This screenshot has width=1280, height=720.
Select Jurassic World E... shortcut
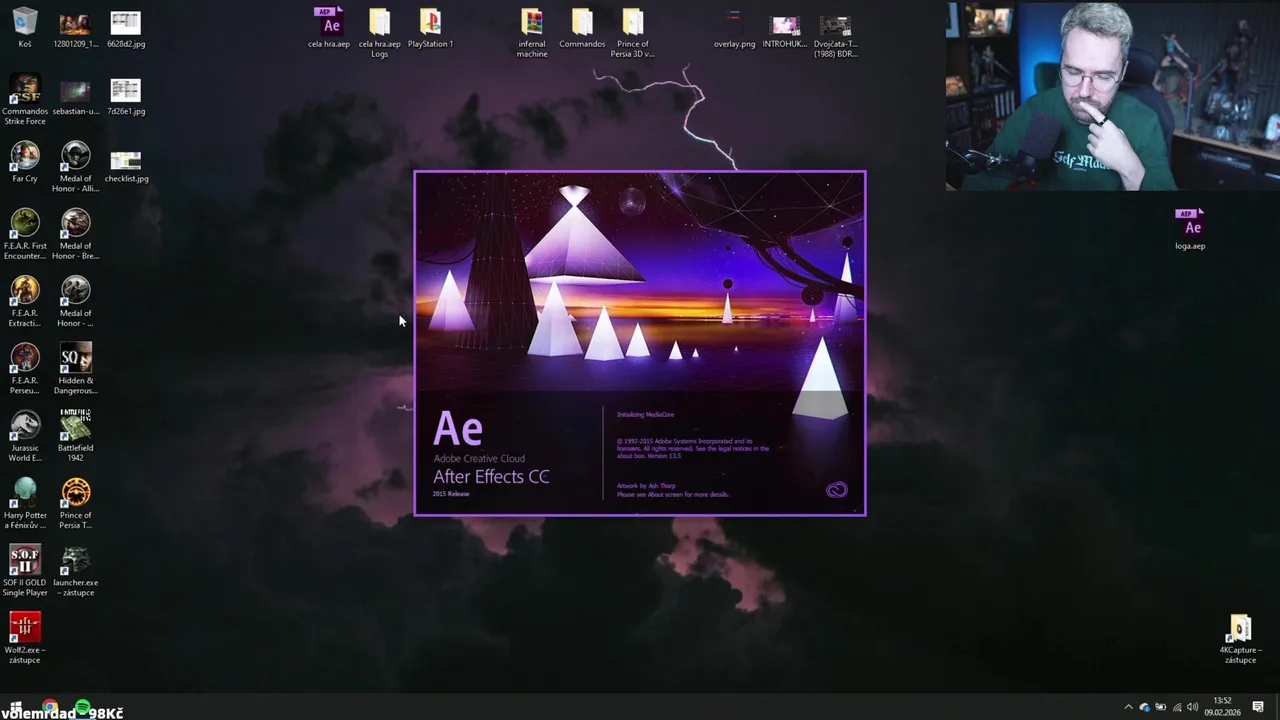tap(25, 436)
